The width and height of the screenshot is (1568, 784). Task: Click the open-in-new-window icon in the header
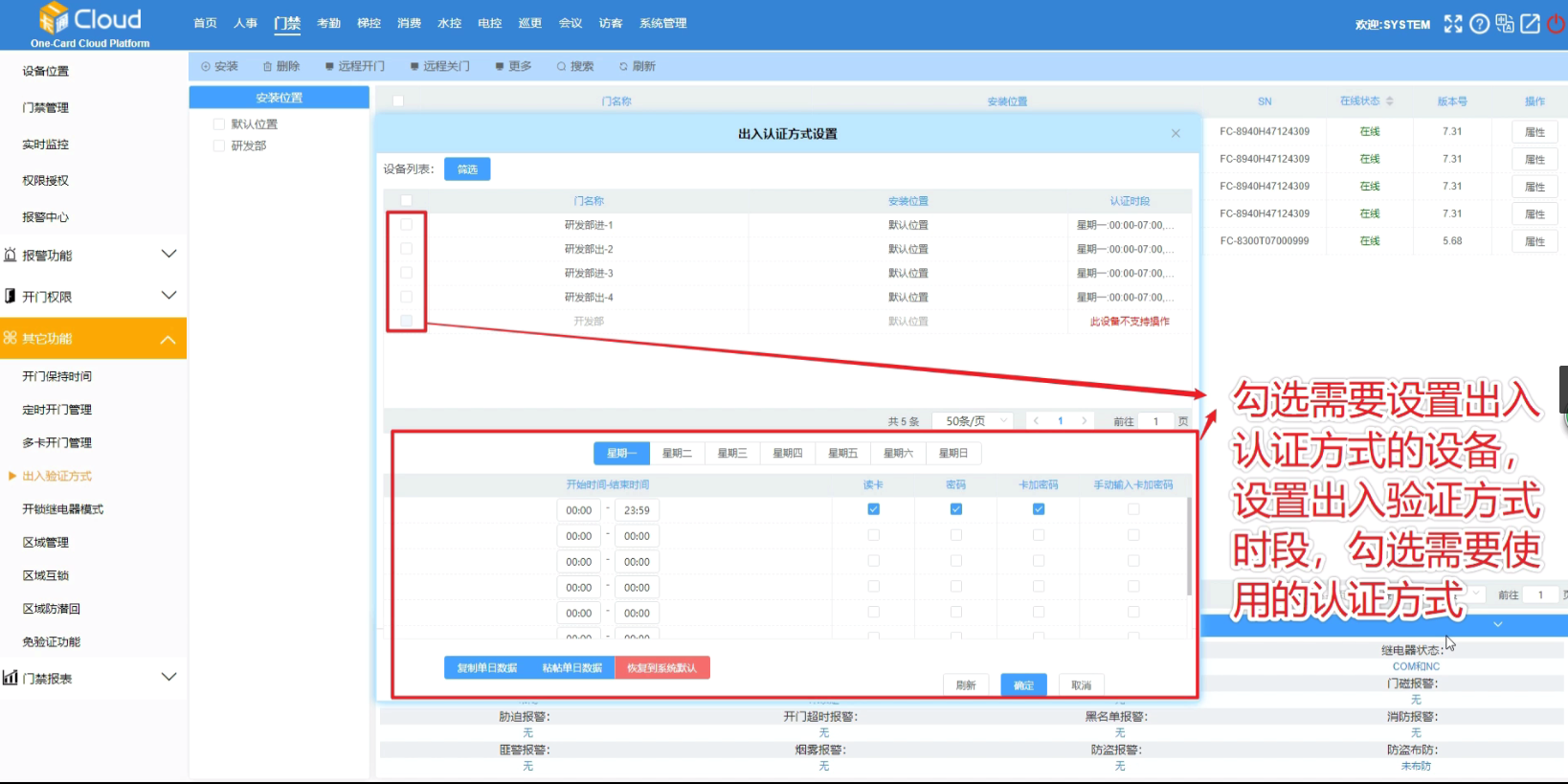(x=1530, y=24)
